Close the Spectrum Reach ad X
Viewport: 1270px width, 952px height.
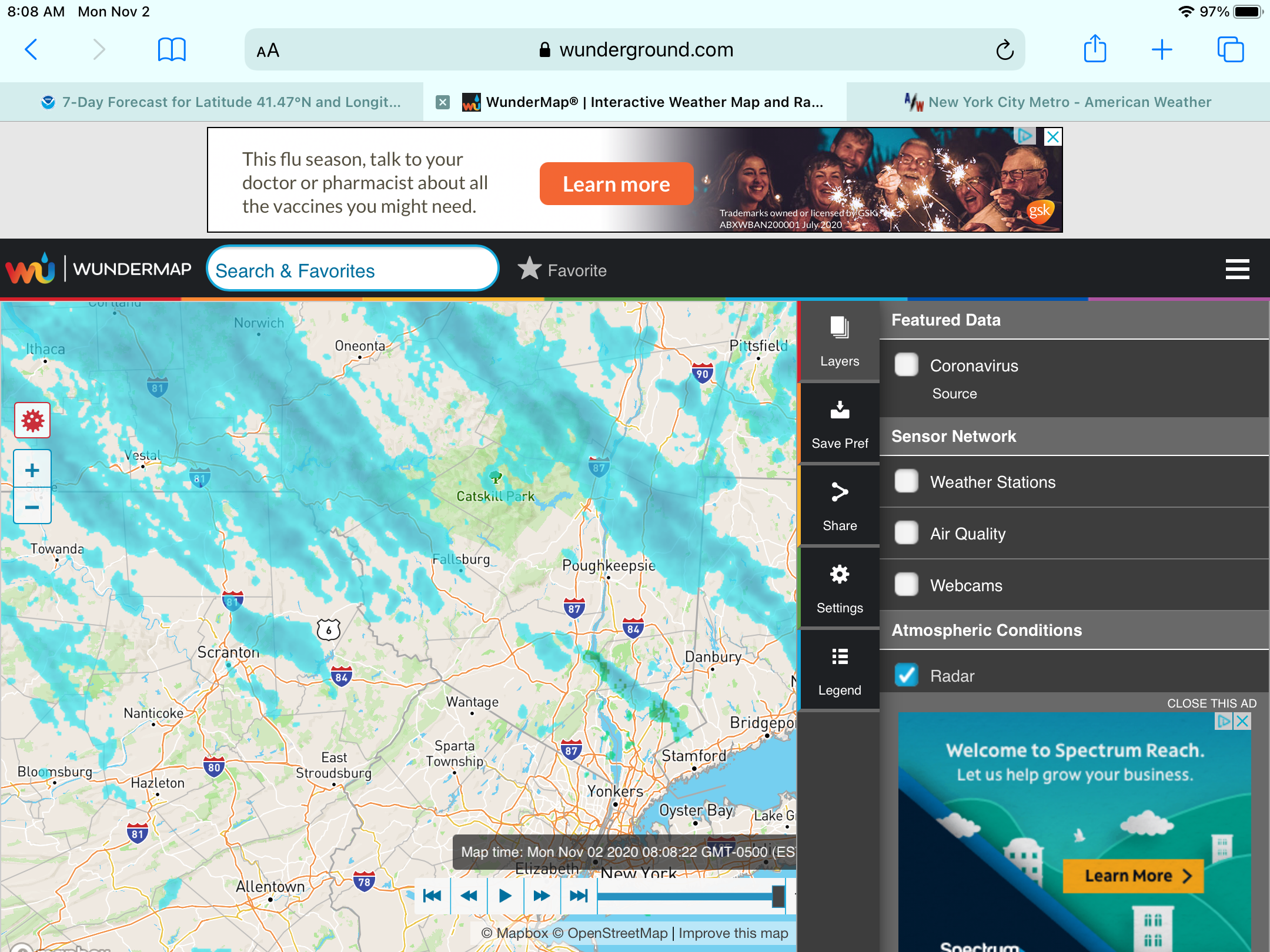tap(1242, 721)
